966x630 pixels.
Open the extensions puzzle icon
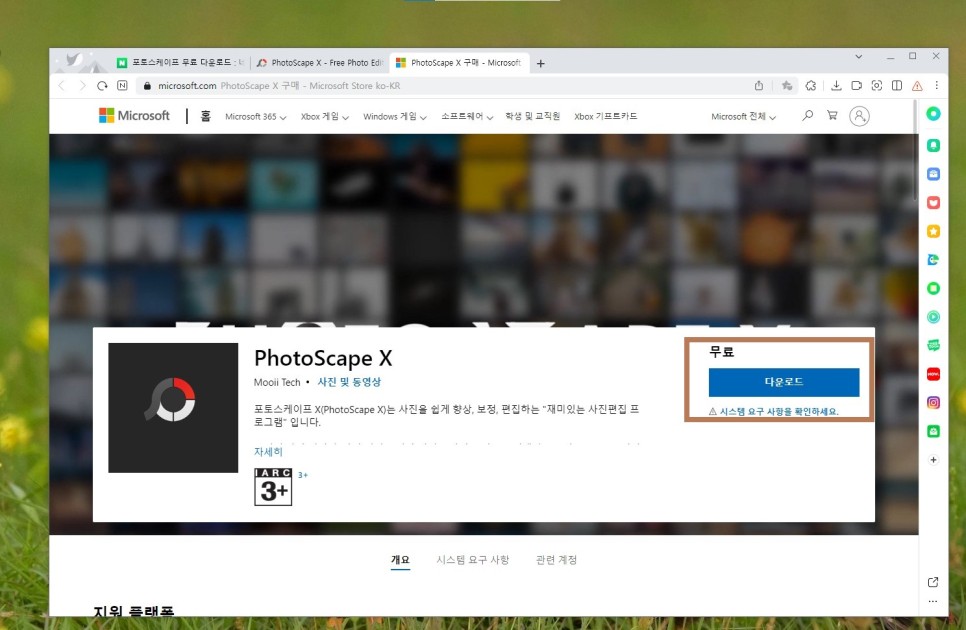coord(811,86)
